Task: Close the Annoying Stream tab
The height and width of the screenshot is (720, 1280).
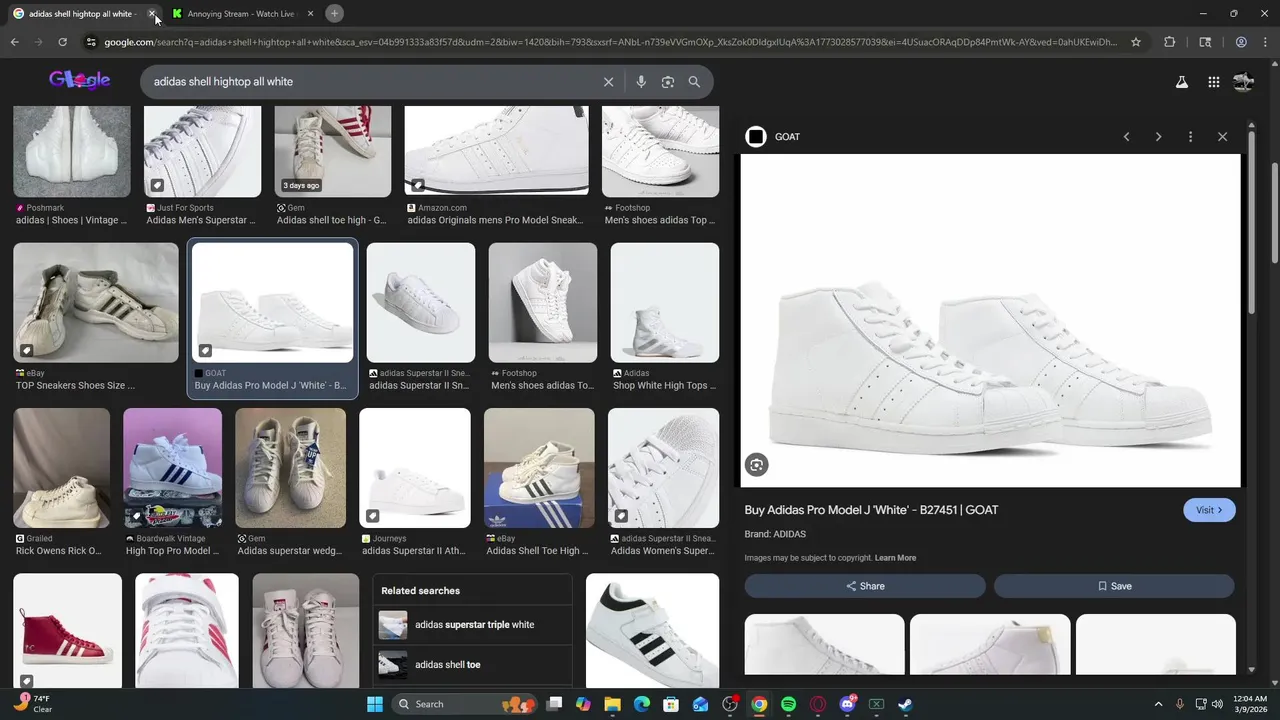Action: tap(310, 14)
